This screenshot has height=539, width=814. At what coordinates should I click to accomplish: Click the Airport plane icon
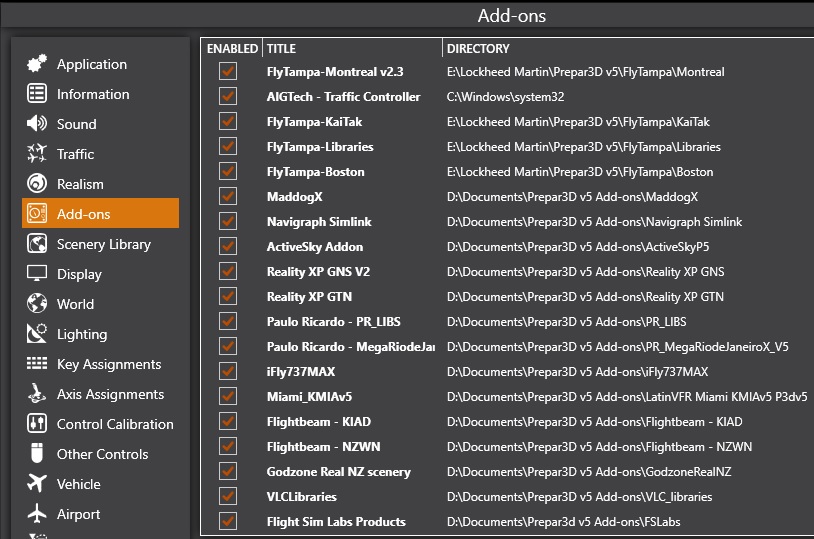point(37,513)
